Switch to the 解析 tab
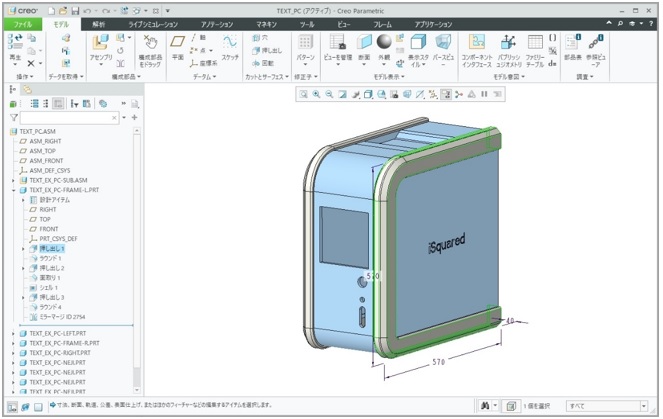The image size is (663, 419). click(x=99, y=25)
